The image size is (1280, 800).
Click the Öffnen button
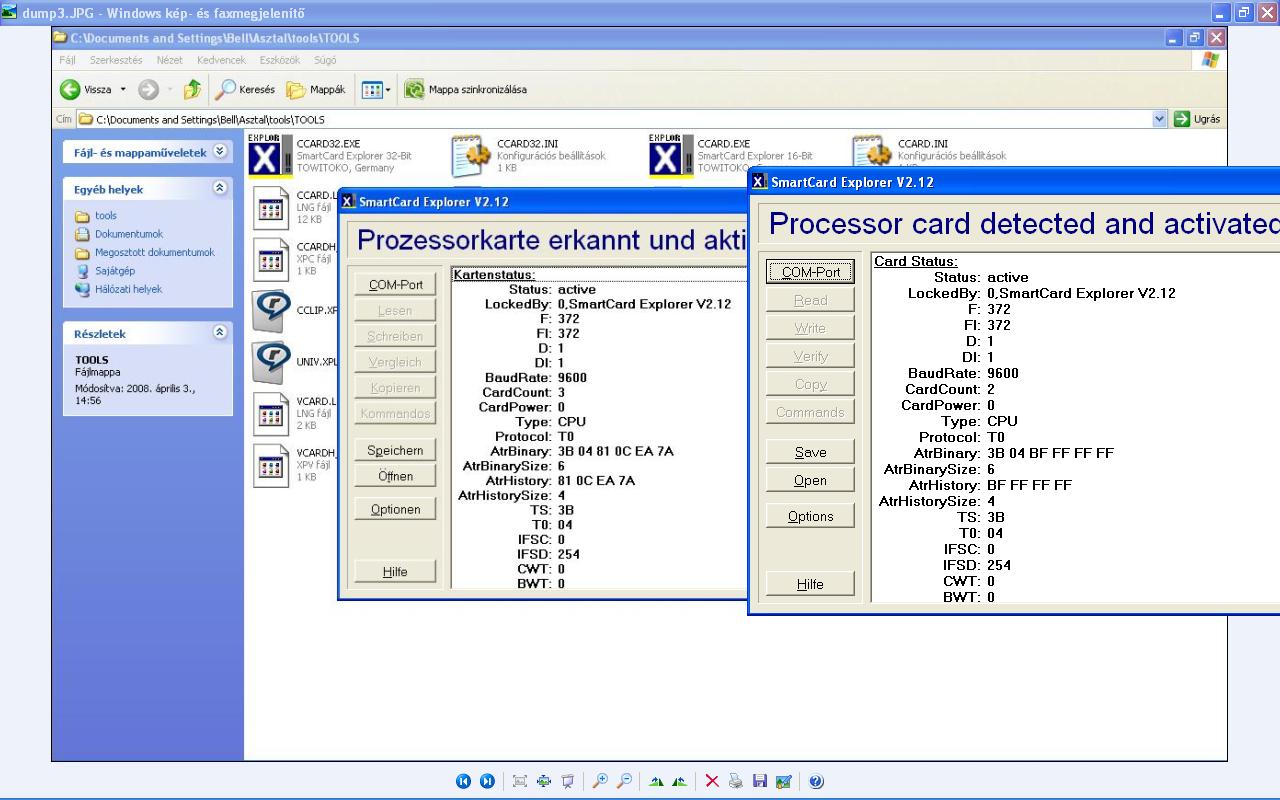tap(395, 476)
